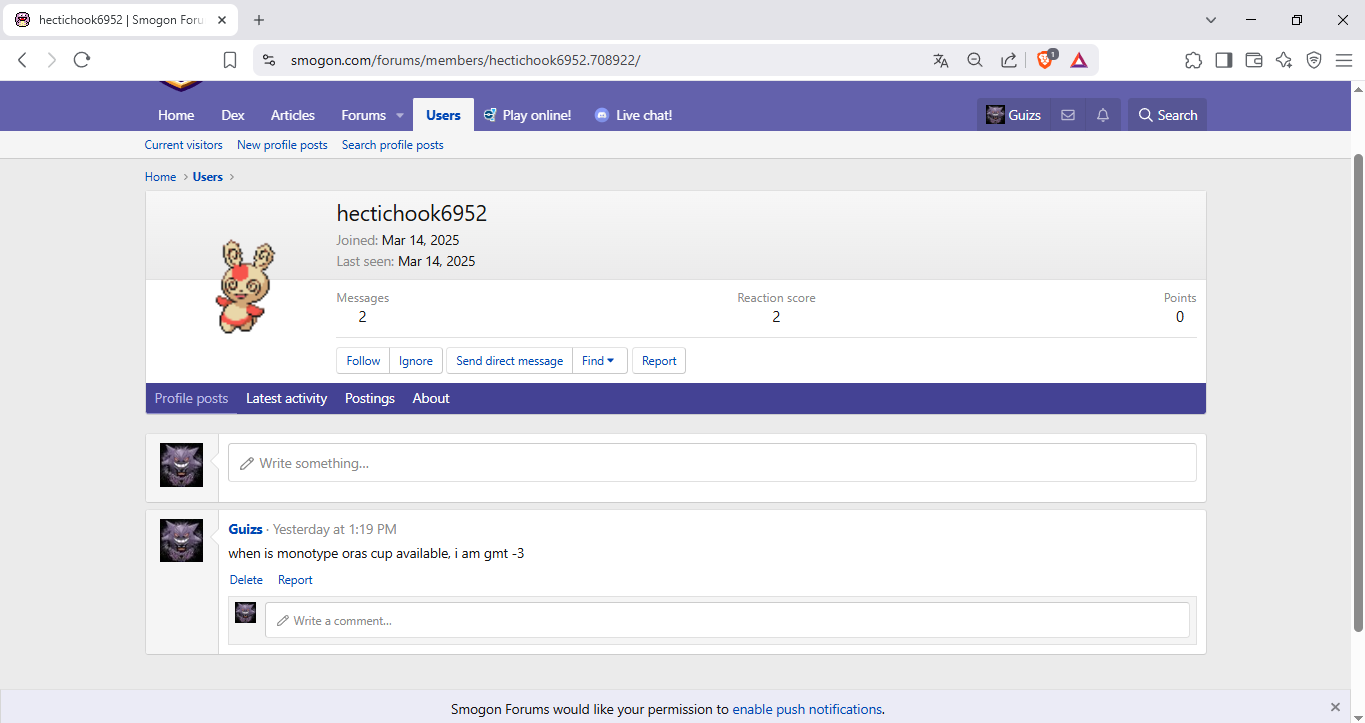Click Messages count 2
1365x723 pixels.
coord(362,317)
